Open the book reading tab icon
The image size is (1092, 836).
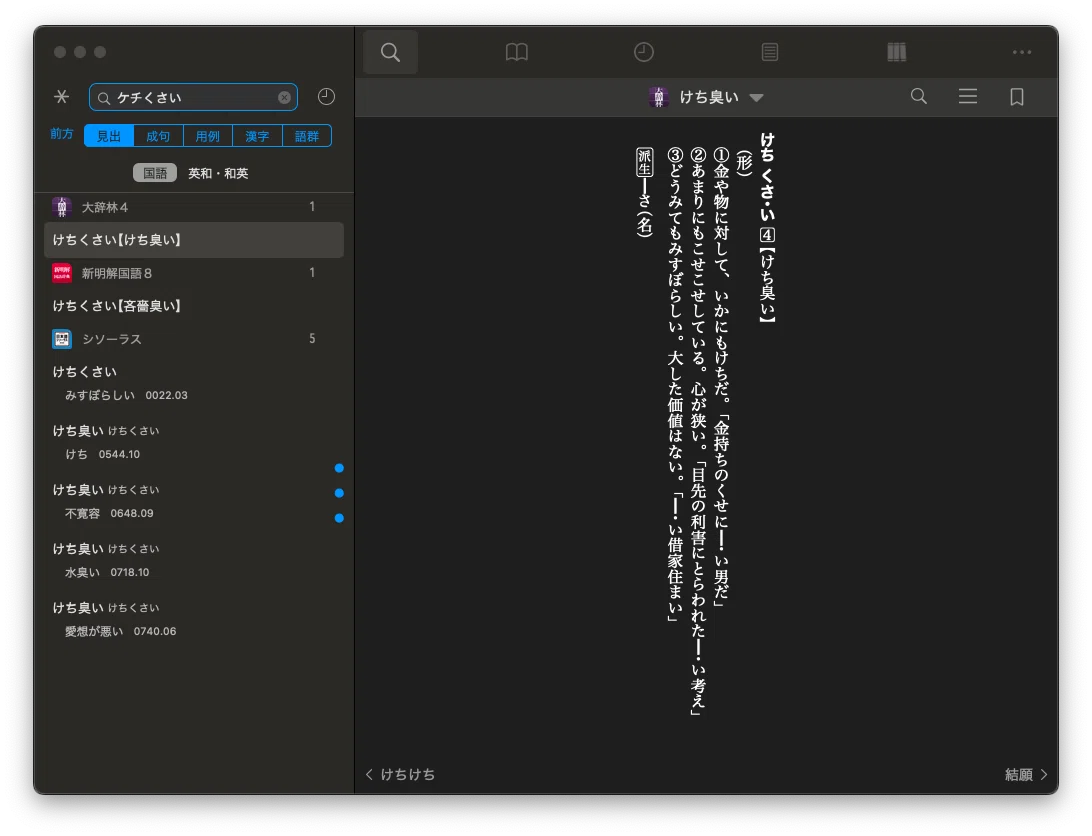click(517, 52)
